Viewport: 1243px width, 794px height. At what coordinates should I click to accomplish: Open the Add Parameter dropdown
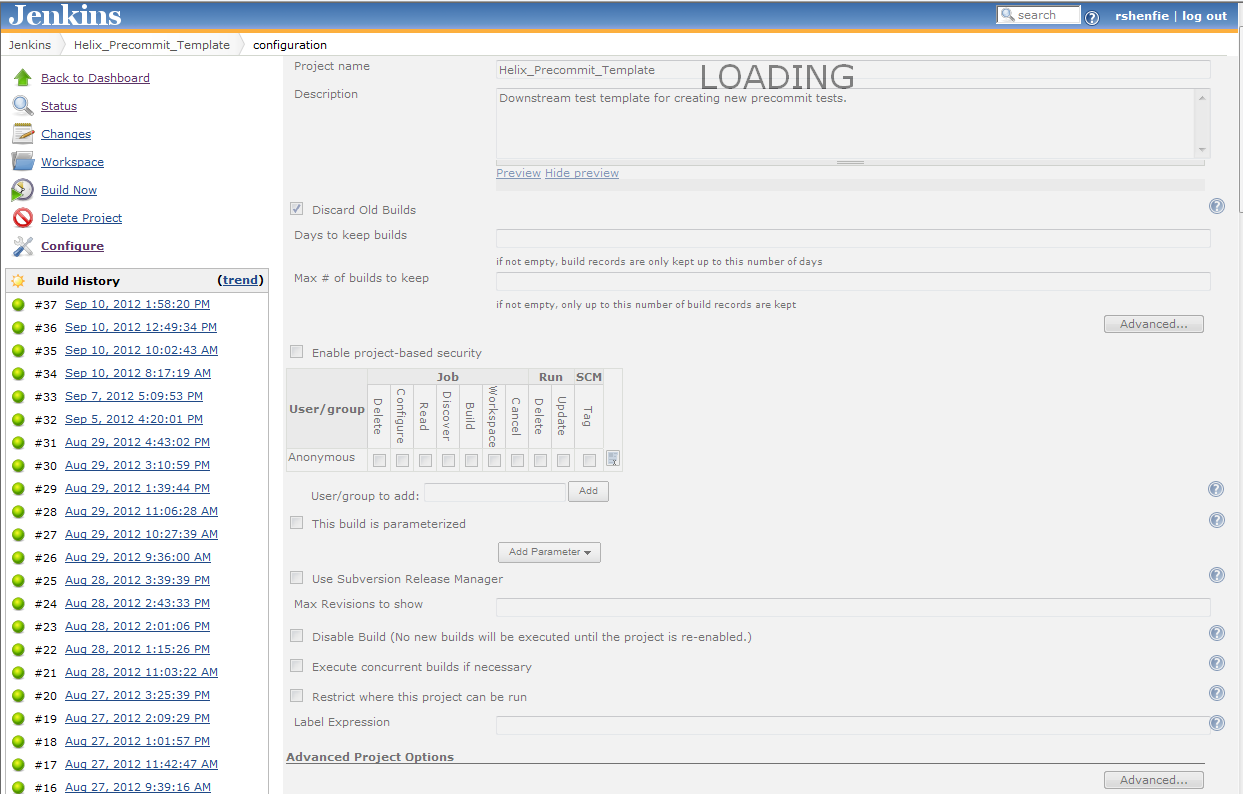[x=549, y=552]
